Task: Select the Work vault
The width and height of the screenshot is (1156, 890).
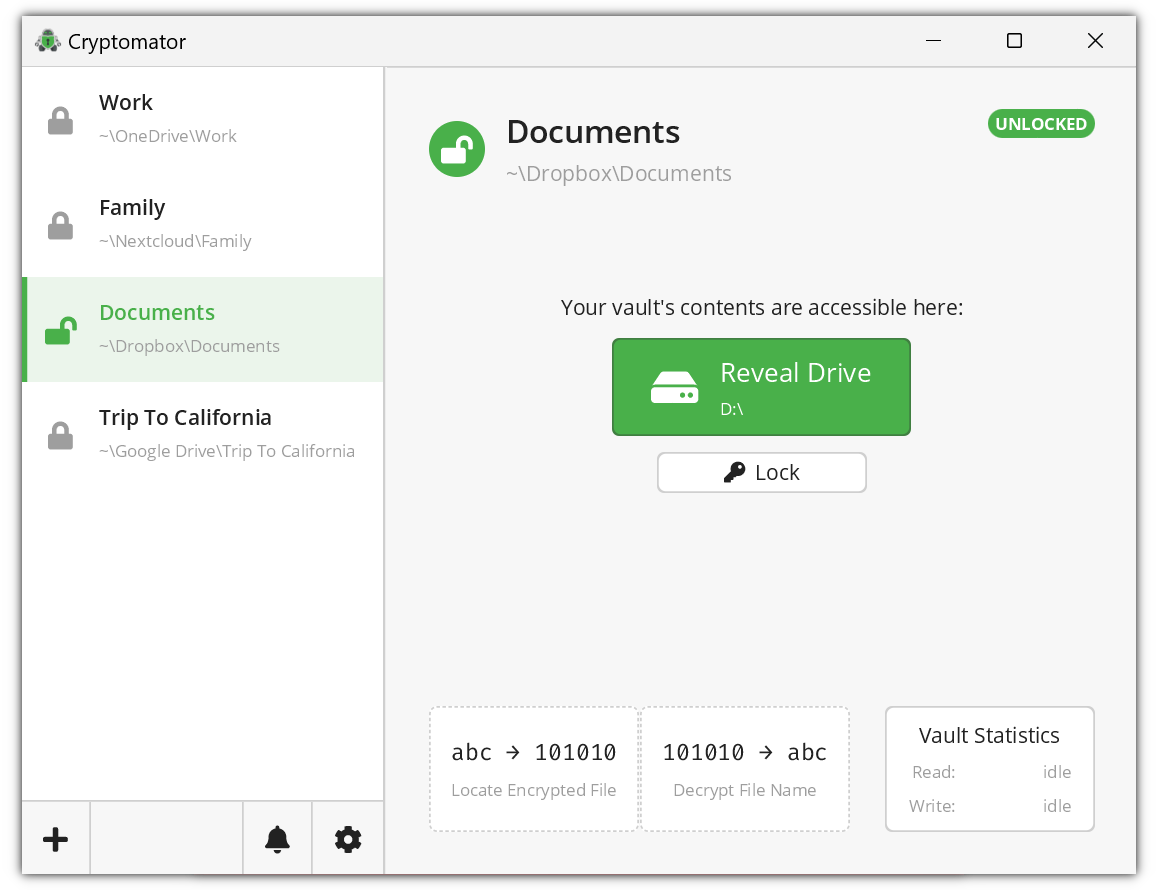Action: [203, 119]
